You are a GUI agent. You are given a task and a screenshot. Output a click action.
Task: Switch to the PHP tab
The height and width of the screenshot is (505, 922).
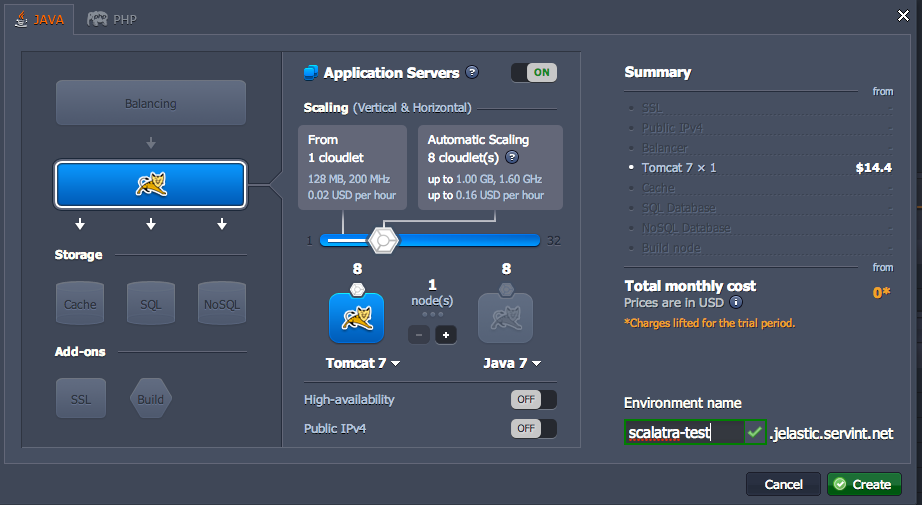[112, 19]
